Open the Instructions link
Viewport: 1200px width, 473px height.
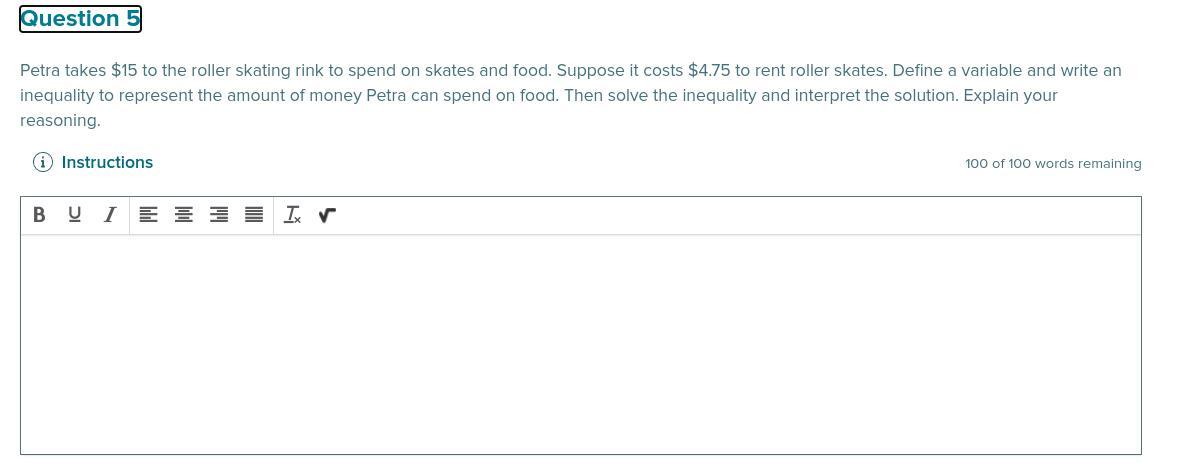pos(107,162)
